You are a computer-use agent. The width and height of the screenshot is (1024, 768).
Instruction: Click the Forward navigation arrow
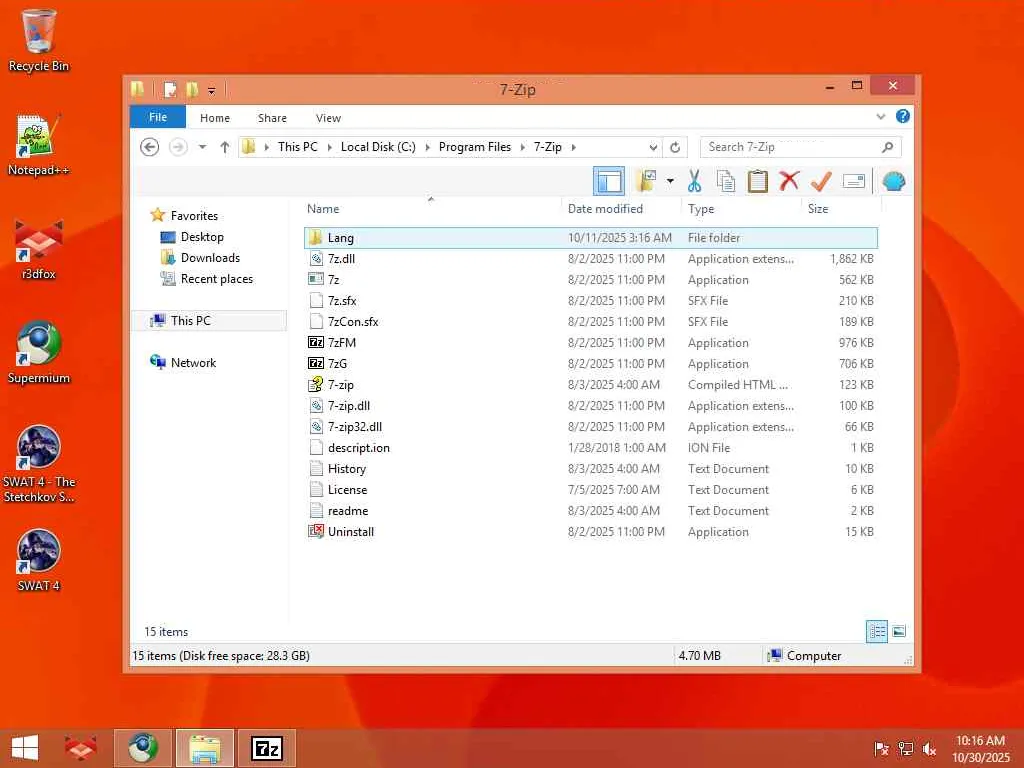(x=178, y=147)
